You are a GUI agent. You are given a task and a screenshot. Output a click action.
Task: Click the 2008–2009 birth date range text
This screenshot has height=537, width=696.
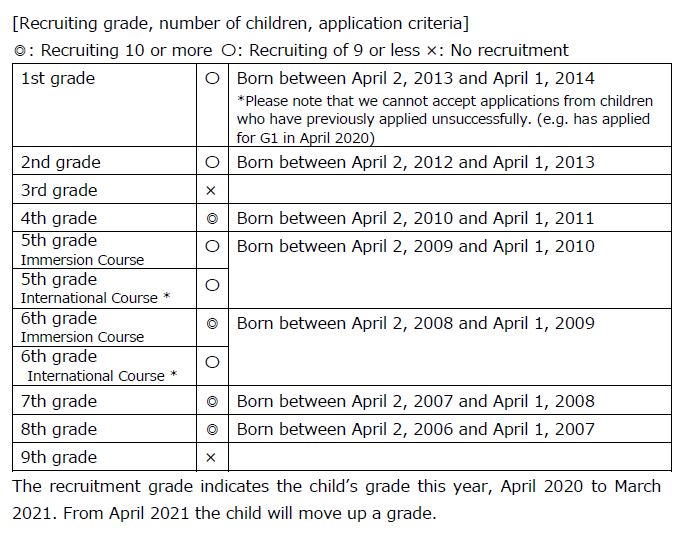tap(415, 323)
